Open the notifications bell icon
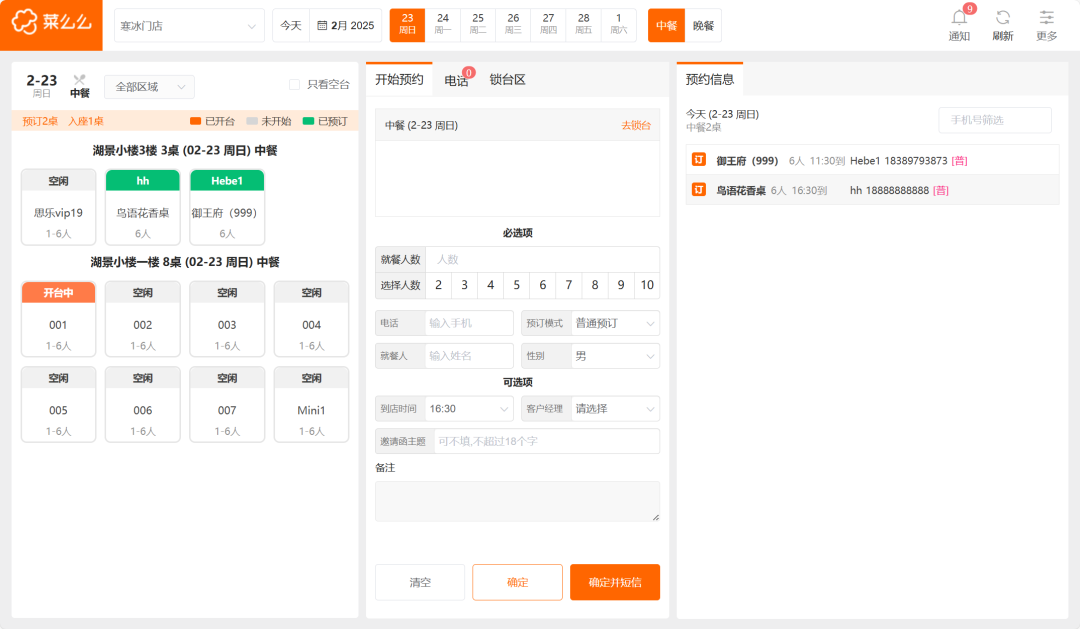 [x=959, y=18]
